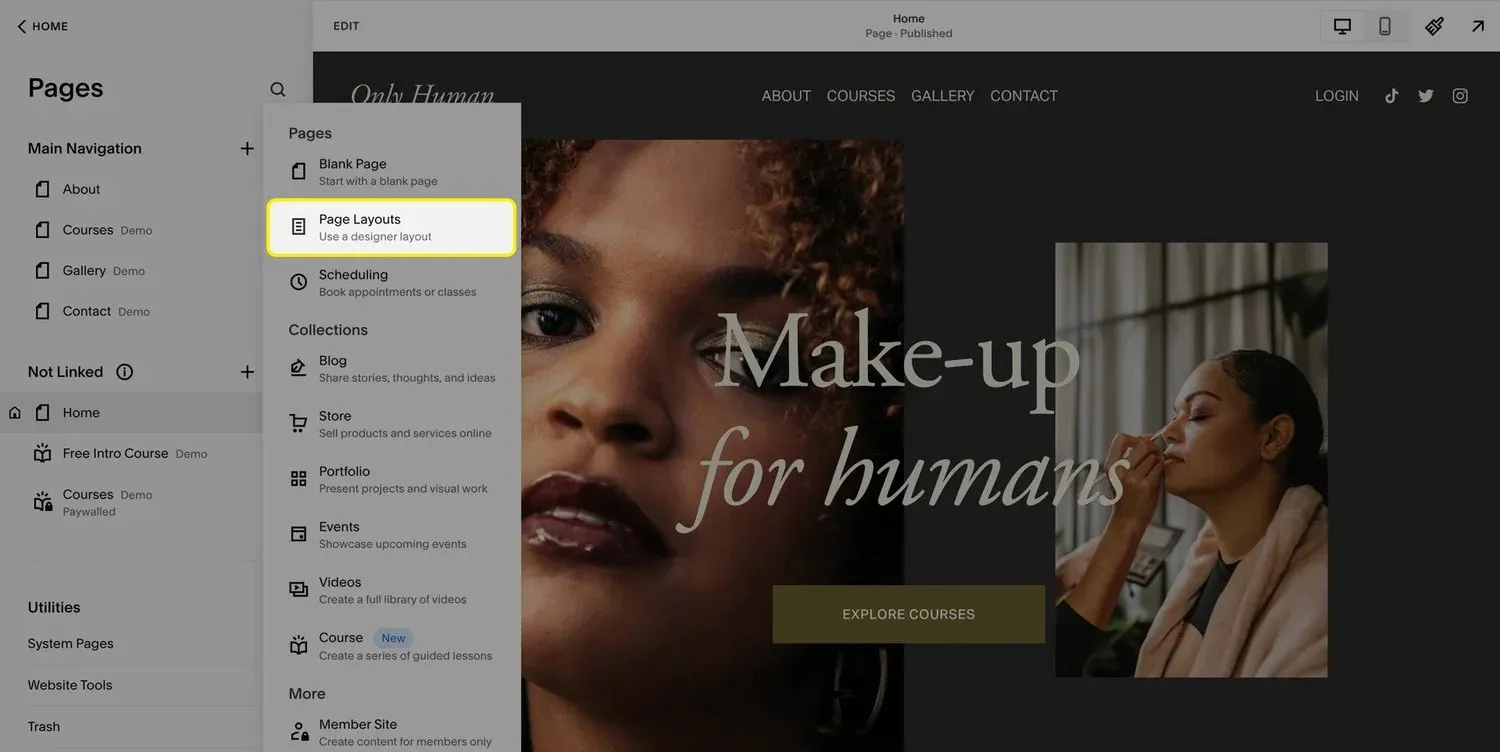1500x752 pixels.
Task: Open site styles paintbrush icon
Action: [x=1434, y=26]
